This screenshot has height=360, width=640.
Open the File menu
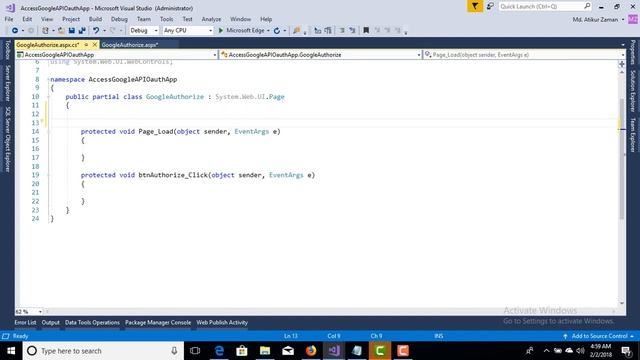tap(9, 19)
